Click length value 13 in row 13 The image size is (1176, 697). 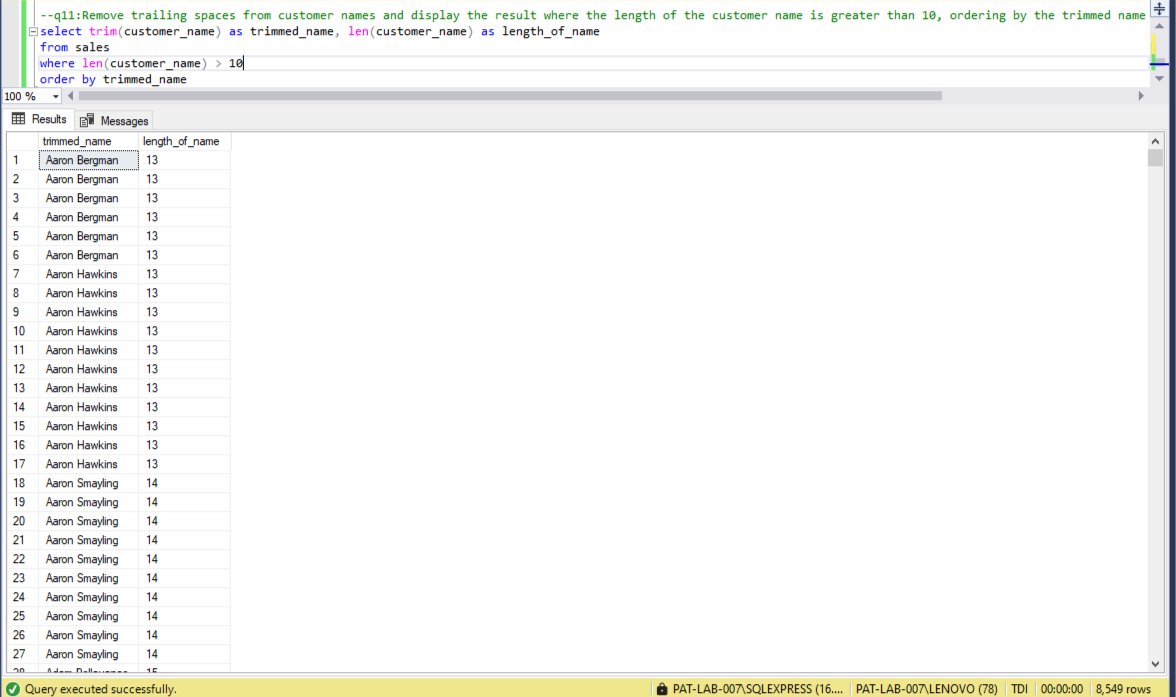184,388
